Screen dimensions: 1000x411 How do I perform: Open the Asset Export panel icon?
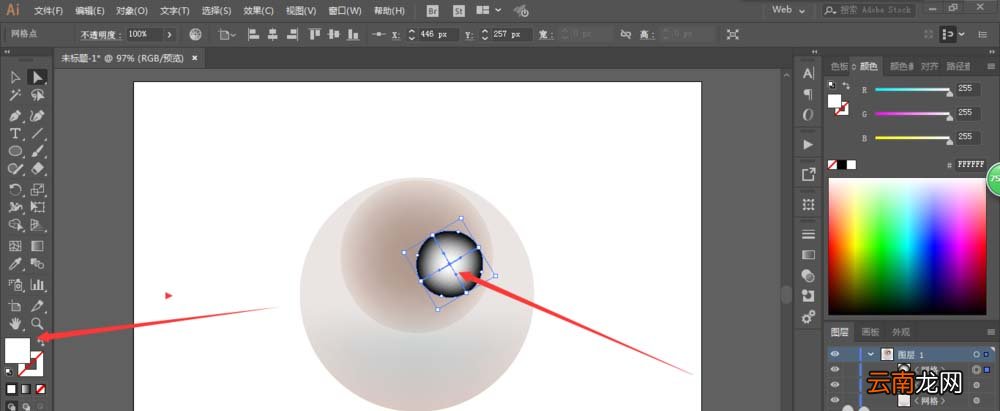coord(808,174)
